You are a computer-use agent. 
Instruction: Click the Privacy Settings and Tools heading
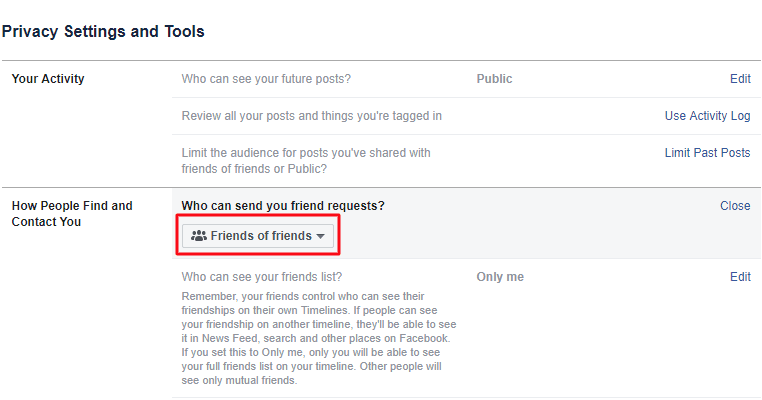103,32
